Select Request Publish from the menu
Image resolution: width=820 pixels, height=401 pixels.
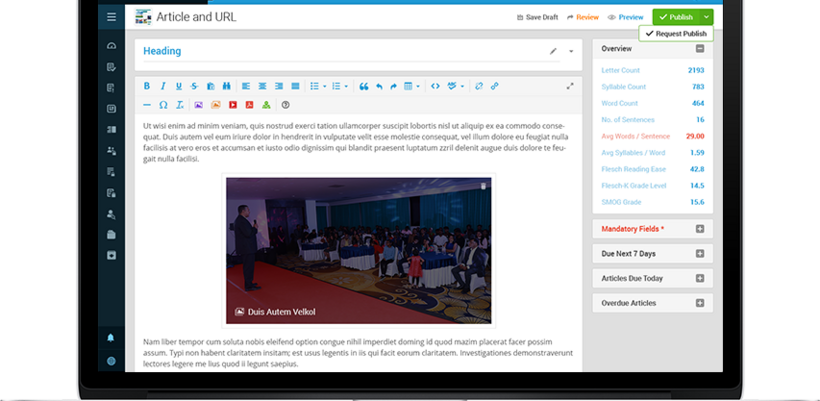676,33
